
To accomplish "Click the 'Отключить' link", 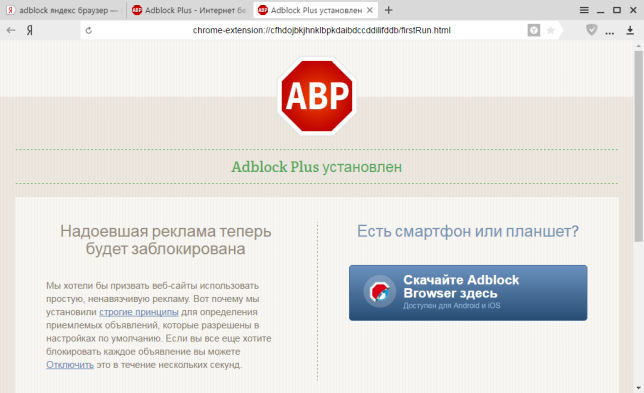I will 70,365.
